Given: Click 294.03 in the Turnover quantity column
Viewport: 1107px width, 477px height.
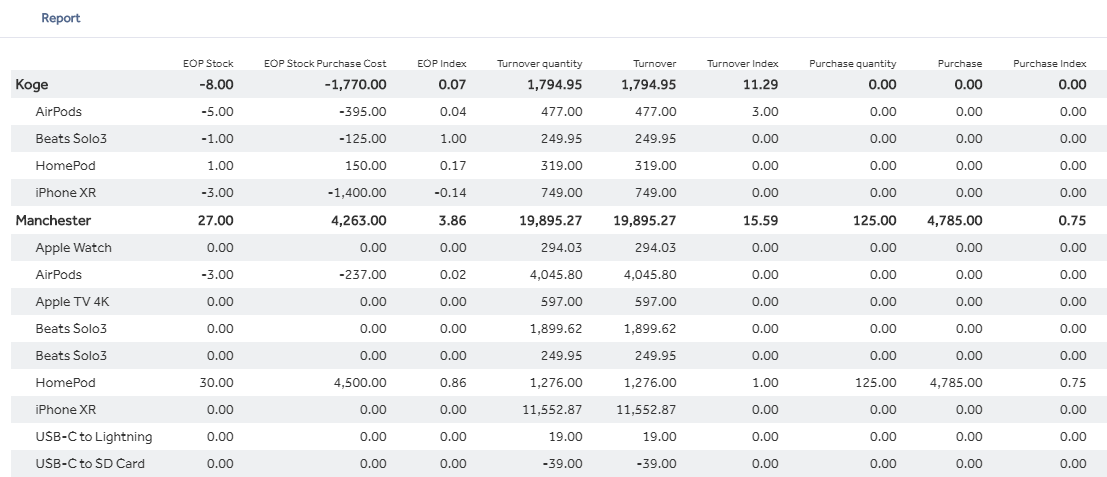Looking at the screenshot, I should pos(562,248).
